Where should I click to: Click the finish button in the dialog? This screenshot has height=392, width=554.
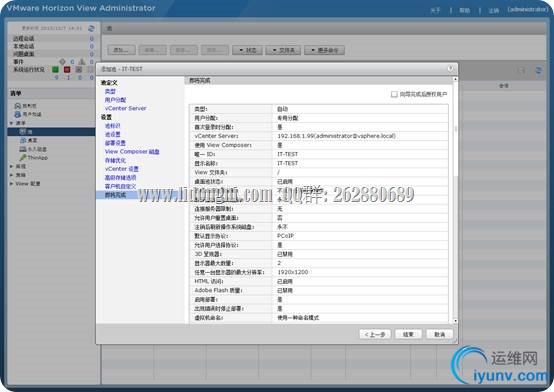[408, 334]
